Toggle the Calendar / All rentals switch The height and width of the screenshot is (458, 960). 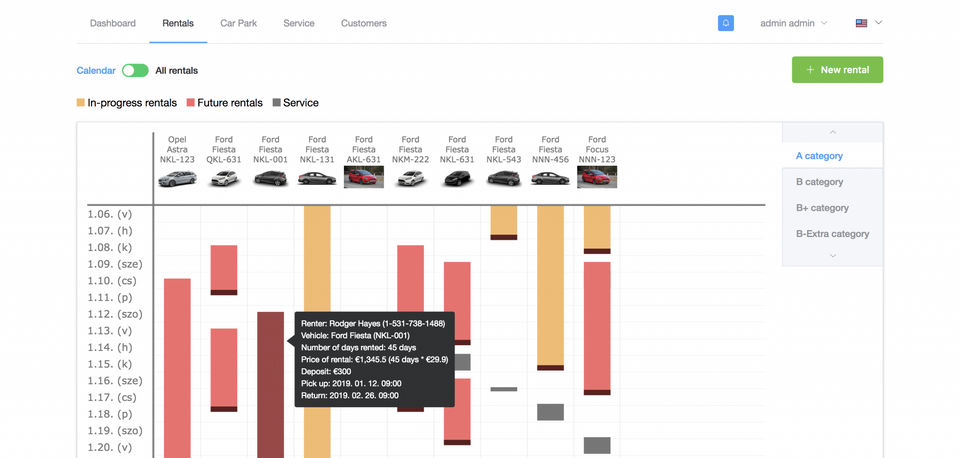click(135, 71)
